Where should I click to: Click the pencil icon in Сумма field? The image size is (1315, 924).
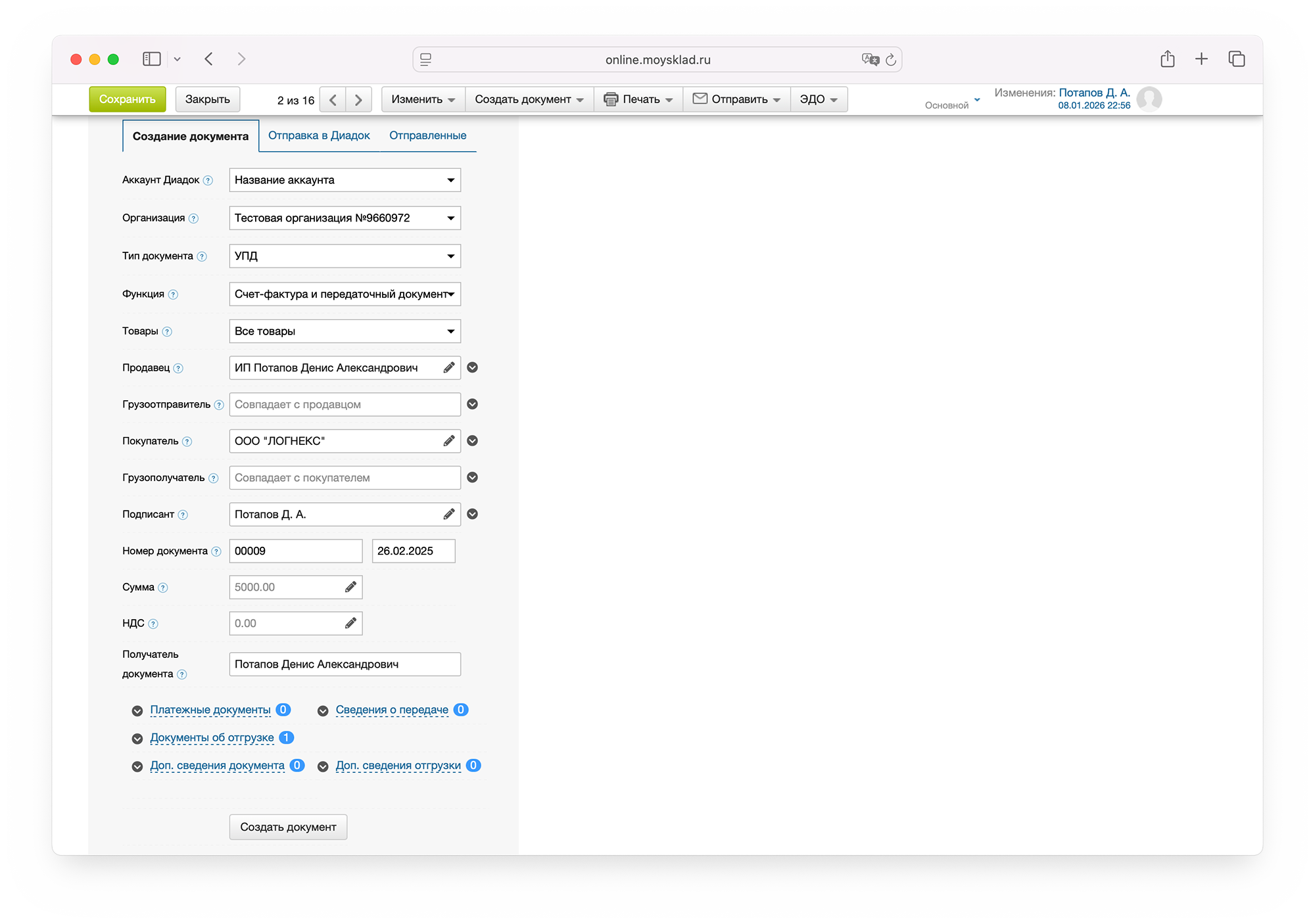tap(350, 587)
